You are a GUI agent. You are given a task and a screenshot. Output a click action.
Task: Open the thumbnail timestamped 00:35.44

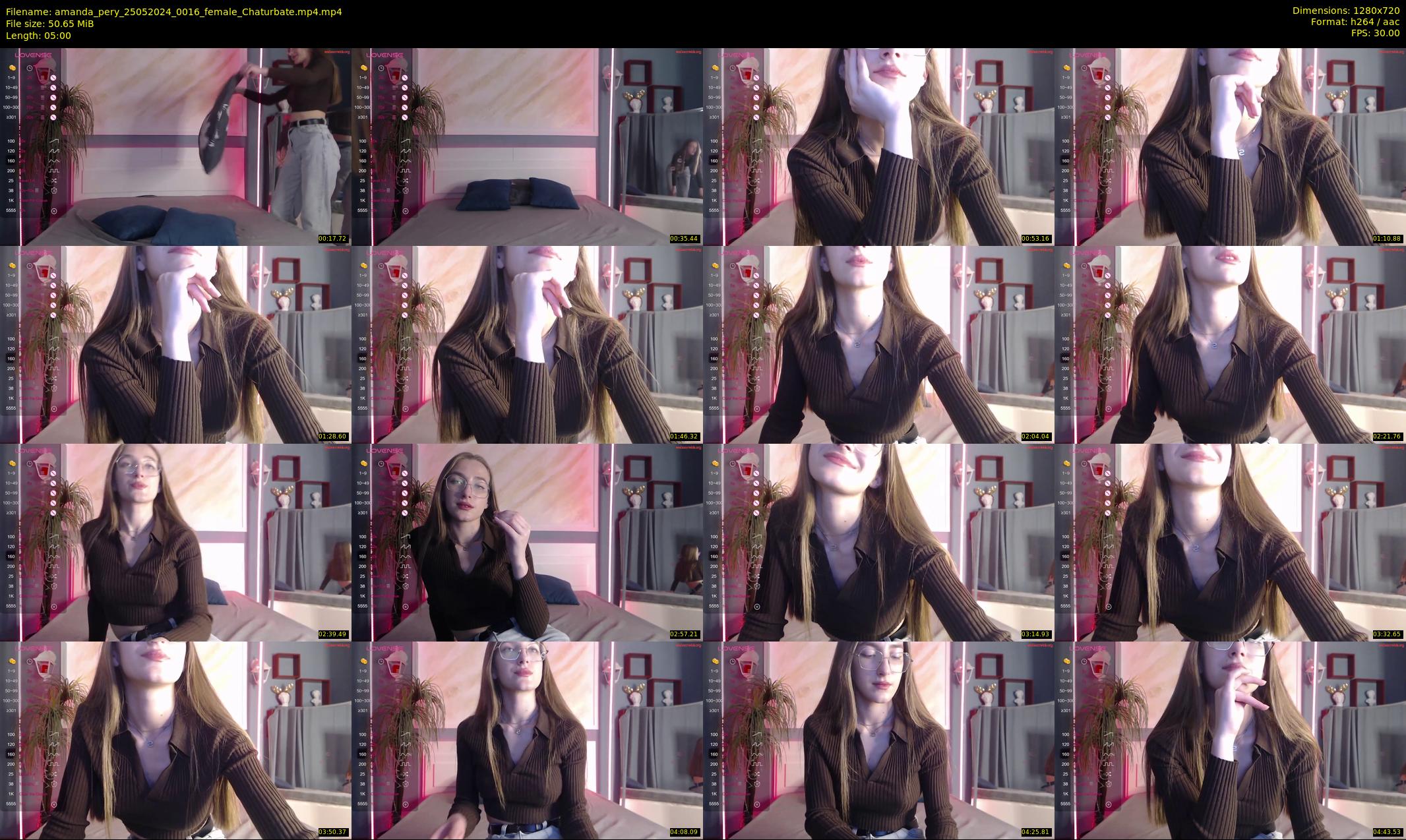pos(527,146)
